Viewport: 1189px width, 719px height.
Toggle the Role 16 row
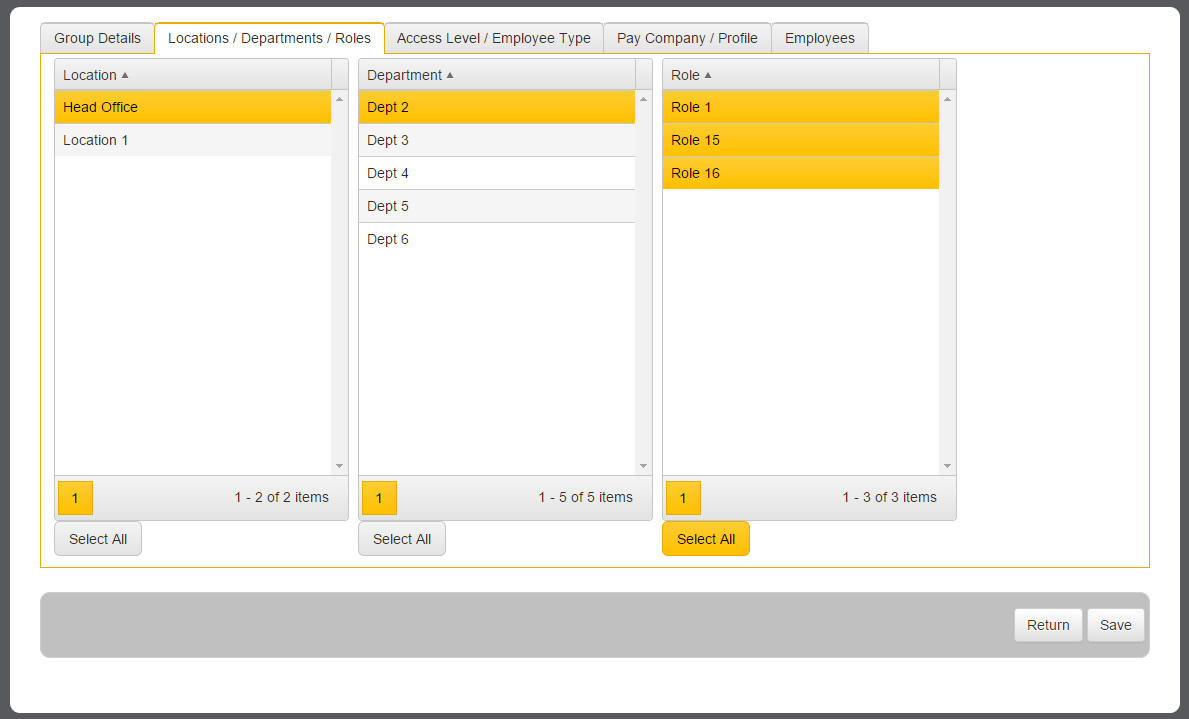coord(801,173)
